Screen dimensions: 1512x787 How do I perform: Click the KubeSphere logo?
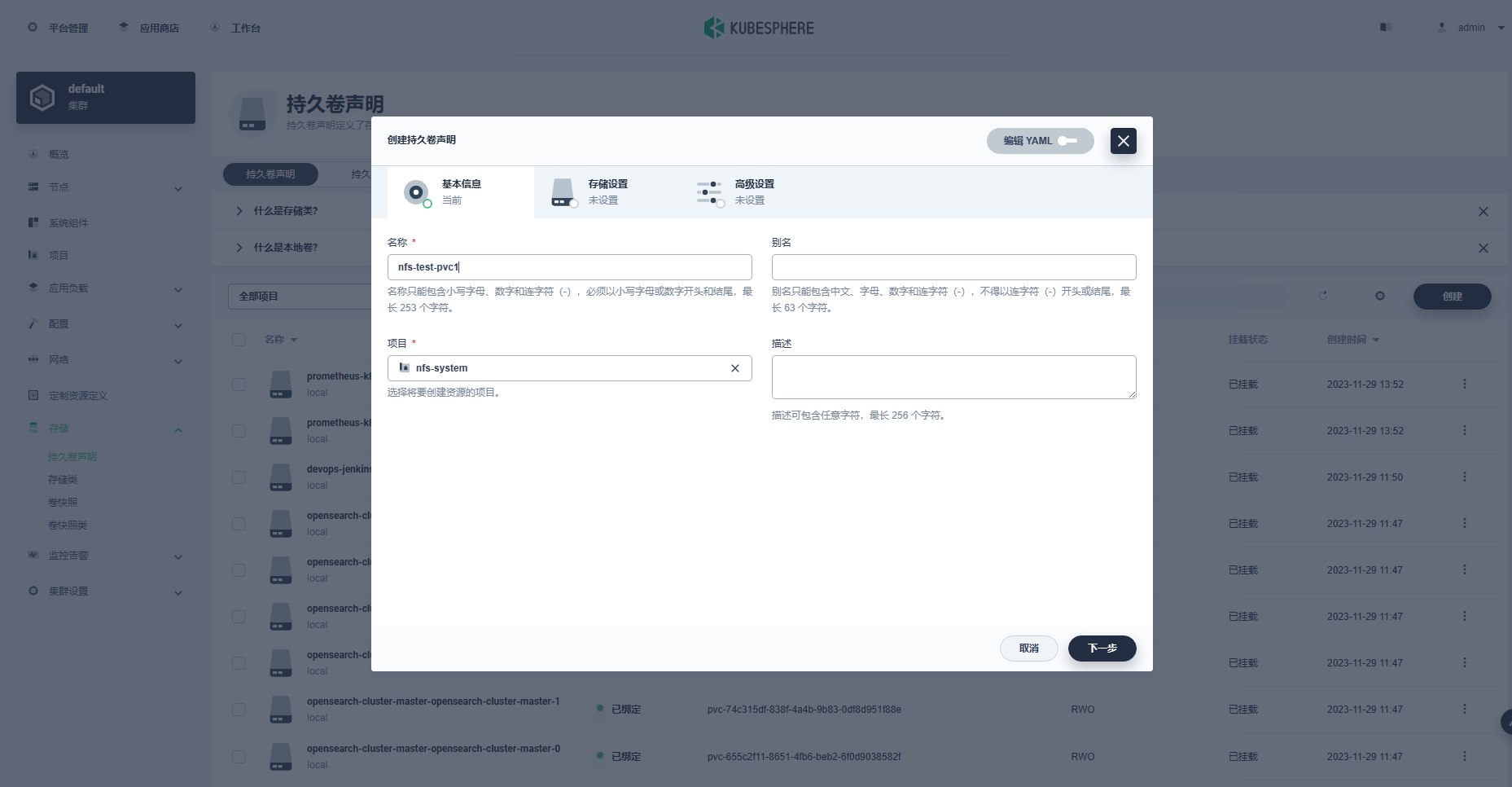(x=759, y=28)
